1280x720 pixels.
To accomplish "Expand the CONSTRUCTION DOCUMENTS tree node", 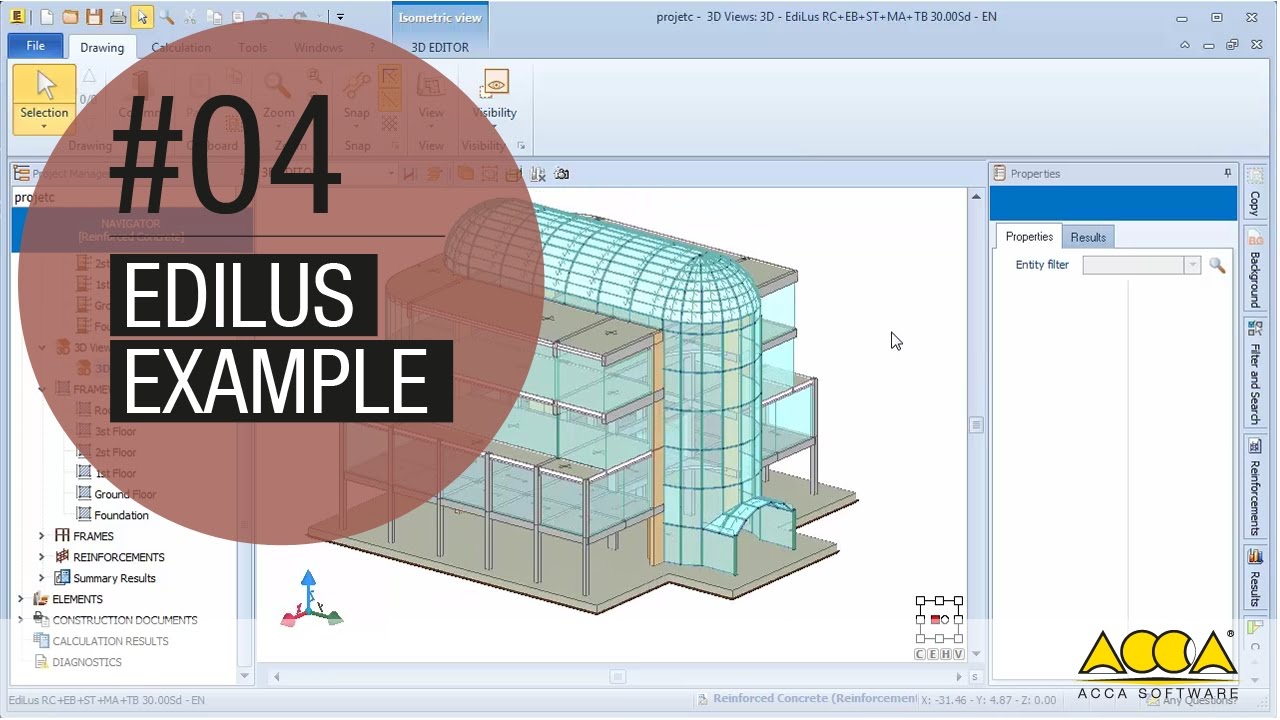I will pyautogui.click(x=20, y=620).
